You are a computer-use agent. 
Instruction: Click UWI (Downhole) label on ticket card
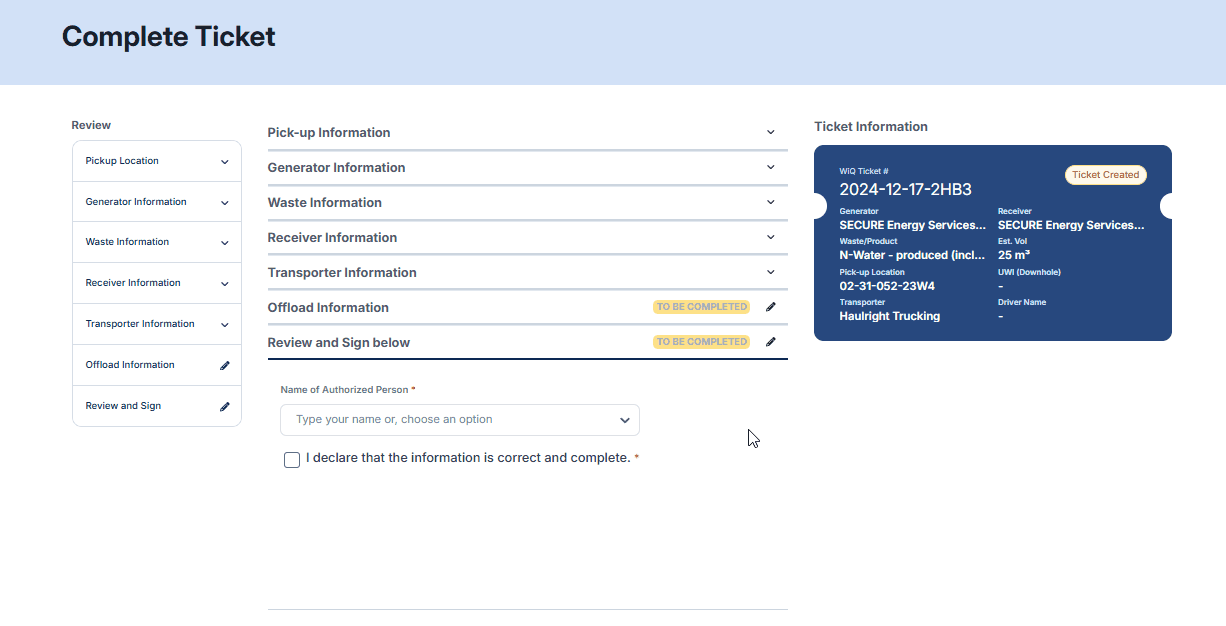(1029, 272)
